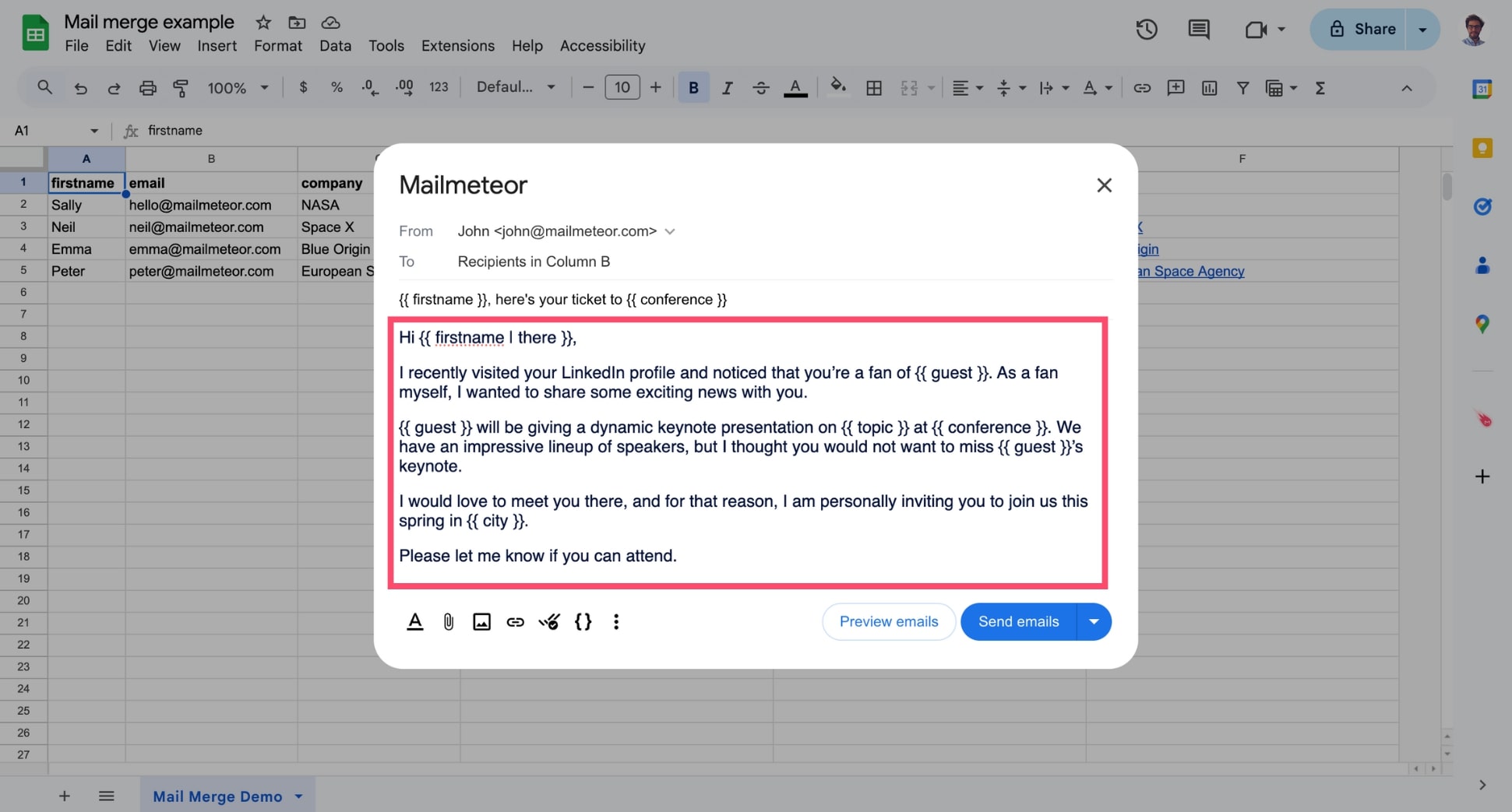Format as currency with dollar icon
1512x812 pixels.
(x=303, y=87)
